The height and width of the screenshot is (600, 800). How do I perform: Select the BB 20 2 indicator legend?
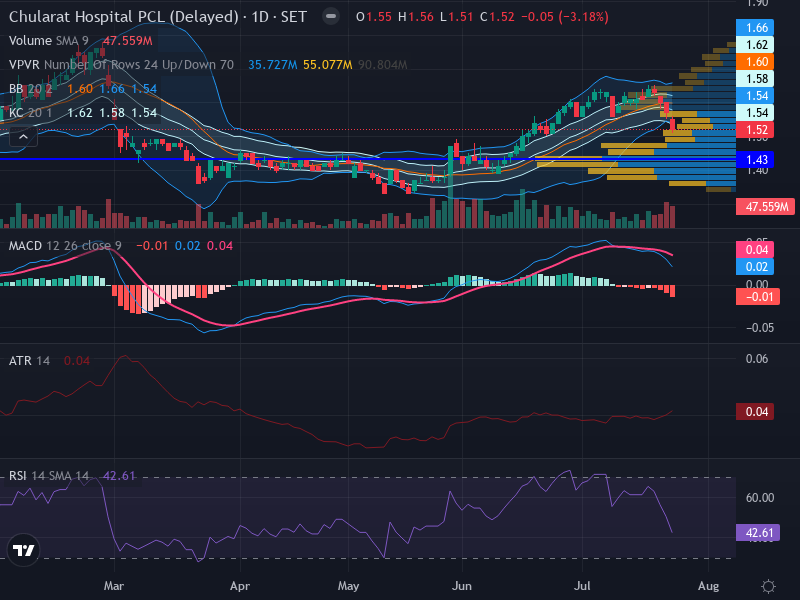coord(30,89)
